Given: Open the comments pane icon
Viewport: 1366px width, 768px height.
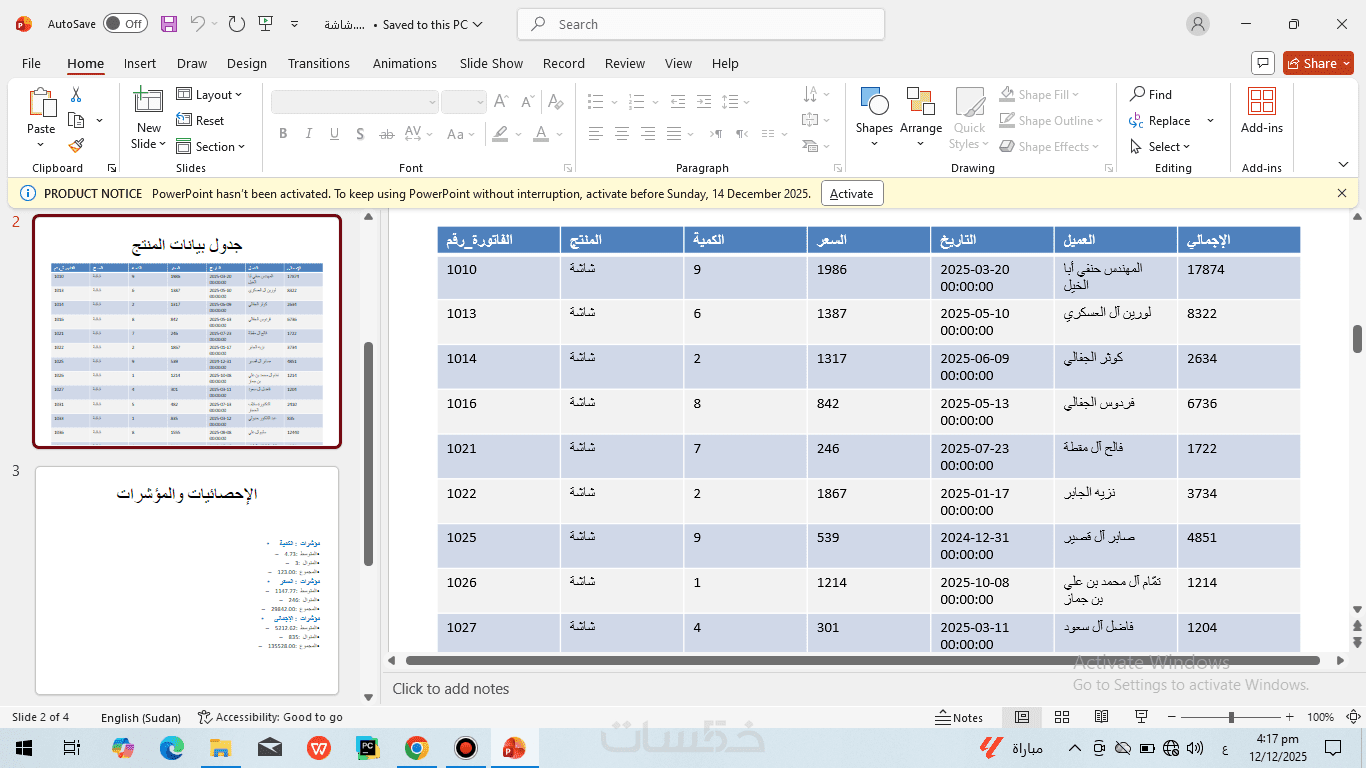Looking at the screenshot, I should [x=1262, y=63].
